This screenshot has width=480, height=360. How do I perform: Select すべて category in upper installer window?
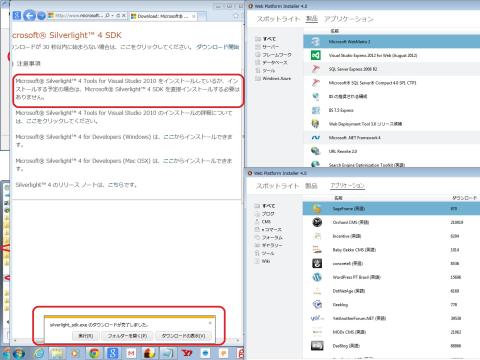pos(269,39)
